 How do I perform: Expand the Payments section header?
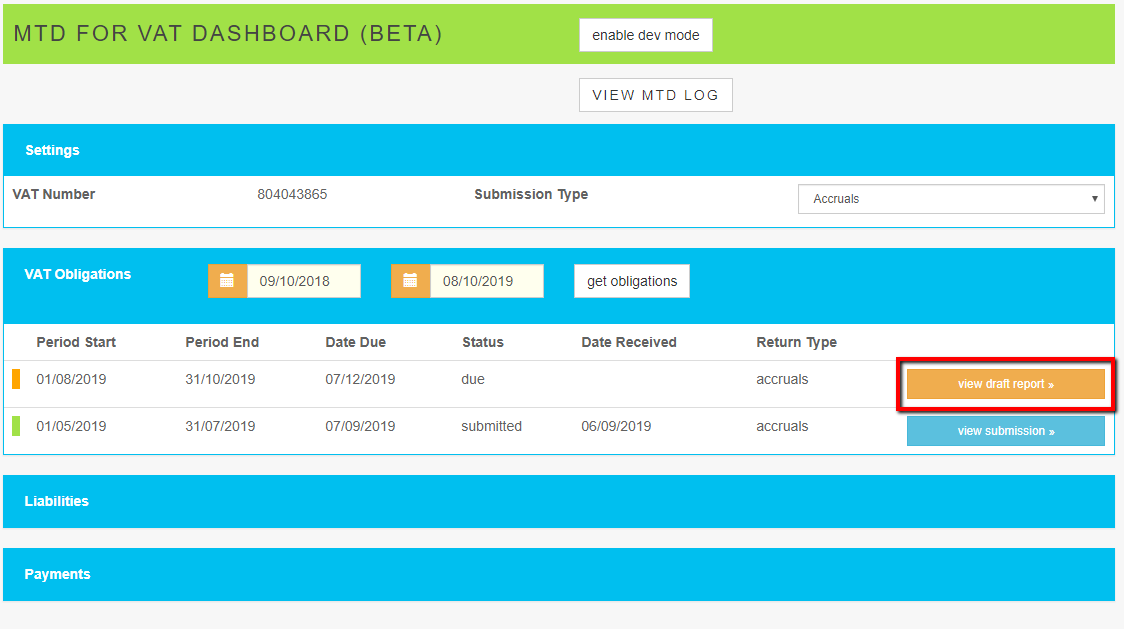click(558, 574)
